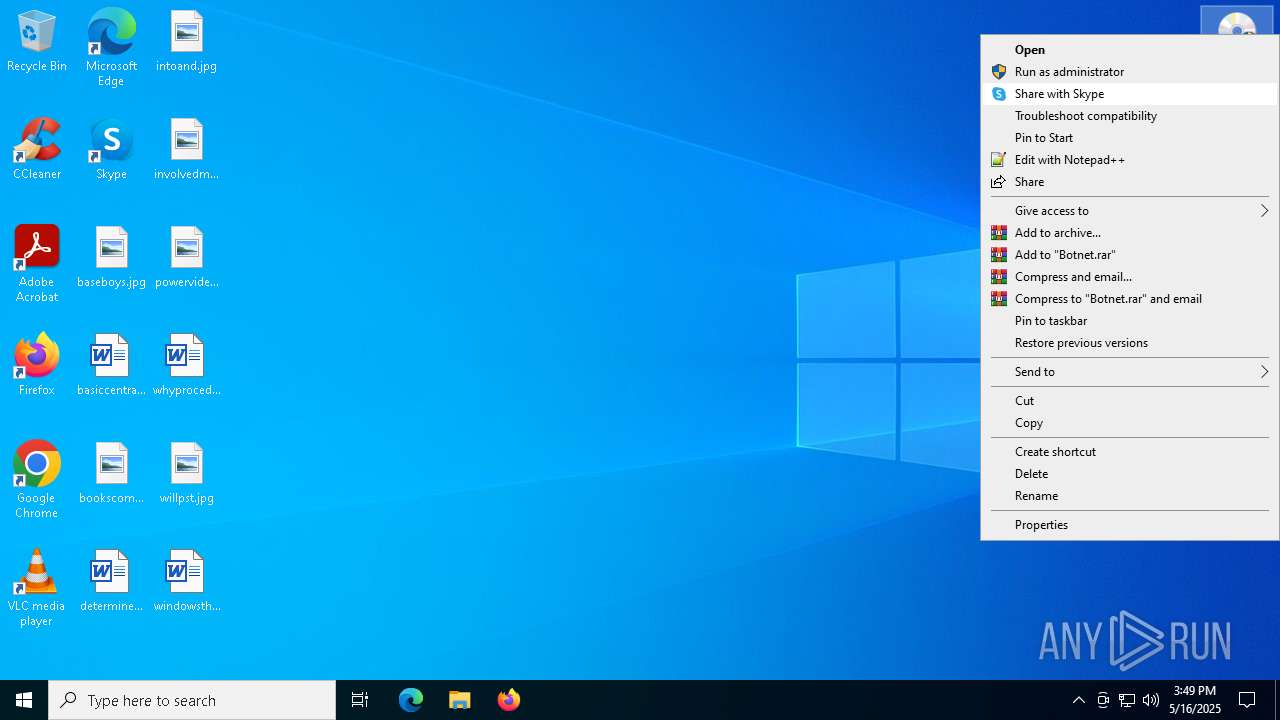This screenshot has width=1280, height=720.
Task: Select Create shortcut
Action: (x=1130, y=452)
